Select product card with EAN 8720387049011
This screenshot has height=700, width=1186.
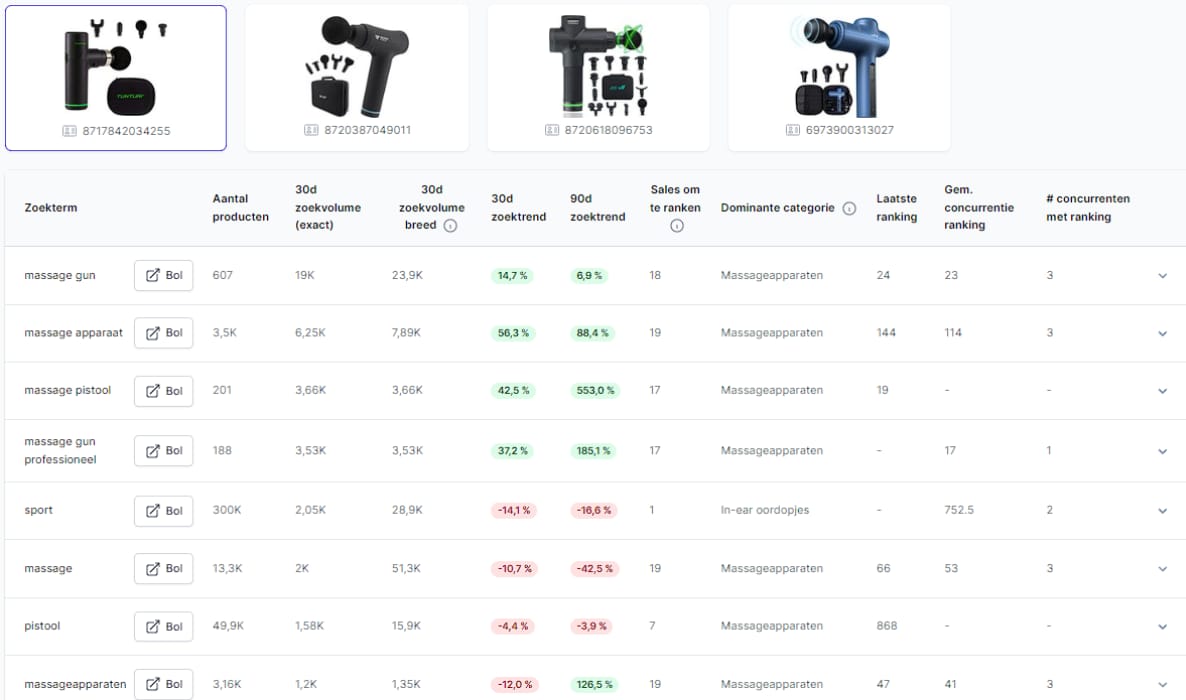356,77
